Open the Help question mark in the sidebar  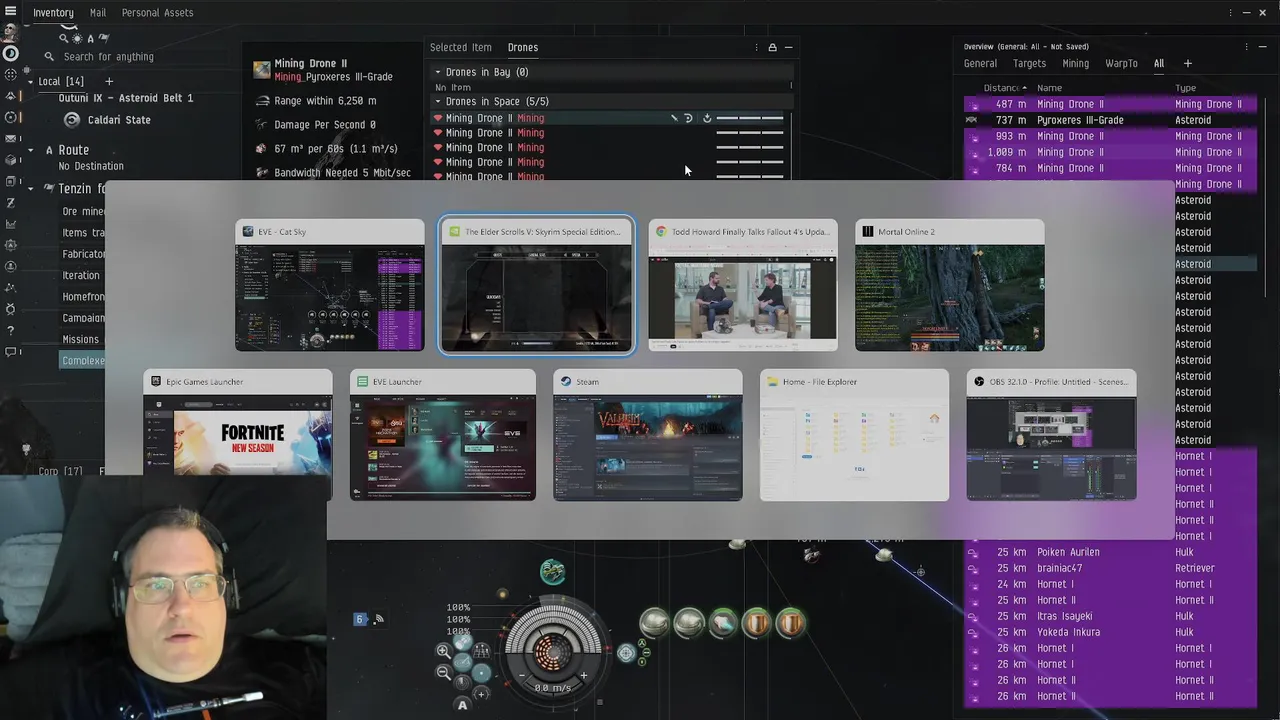click(10, 330)
